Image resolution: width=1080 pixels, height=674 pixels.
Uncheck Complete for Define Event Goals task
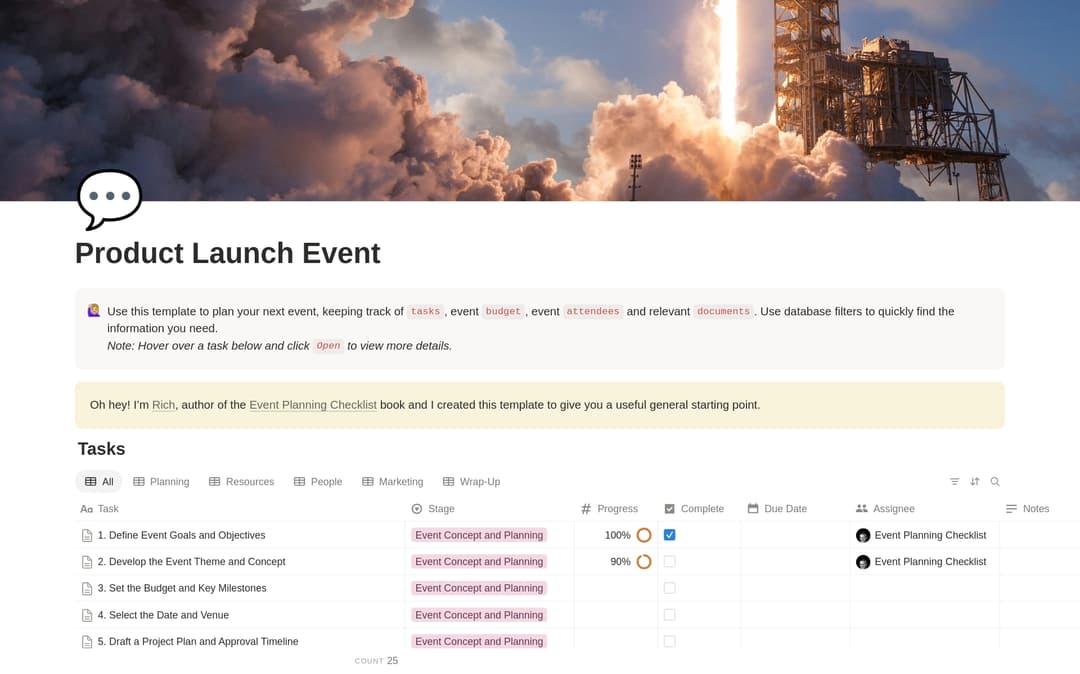tap(669, 535)
